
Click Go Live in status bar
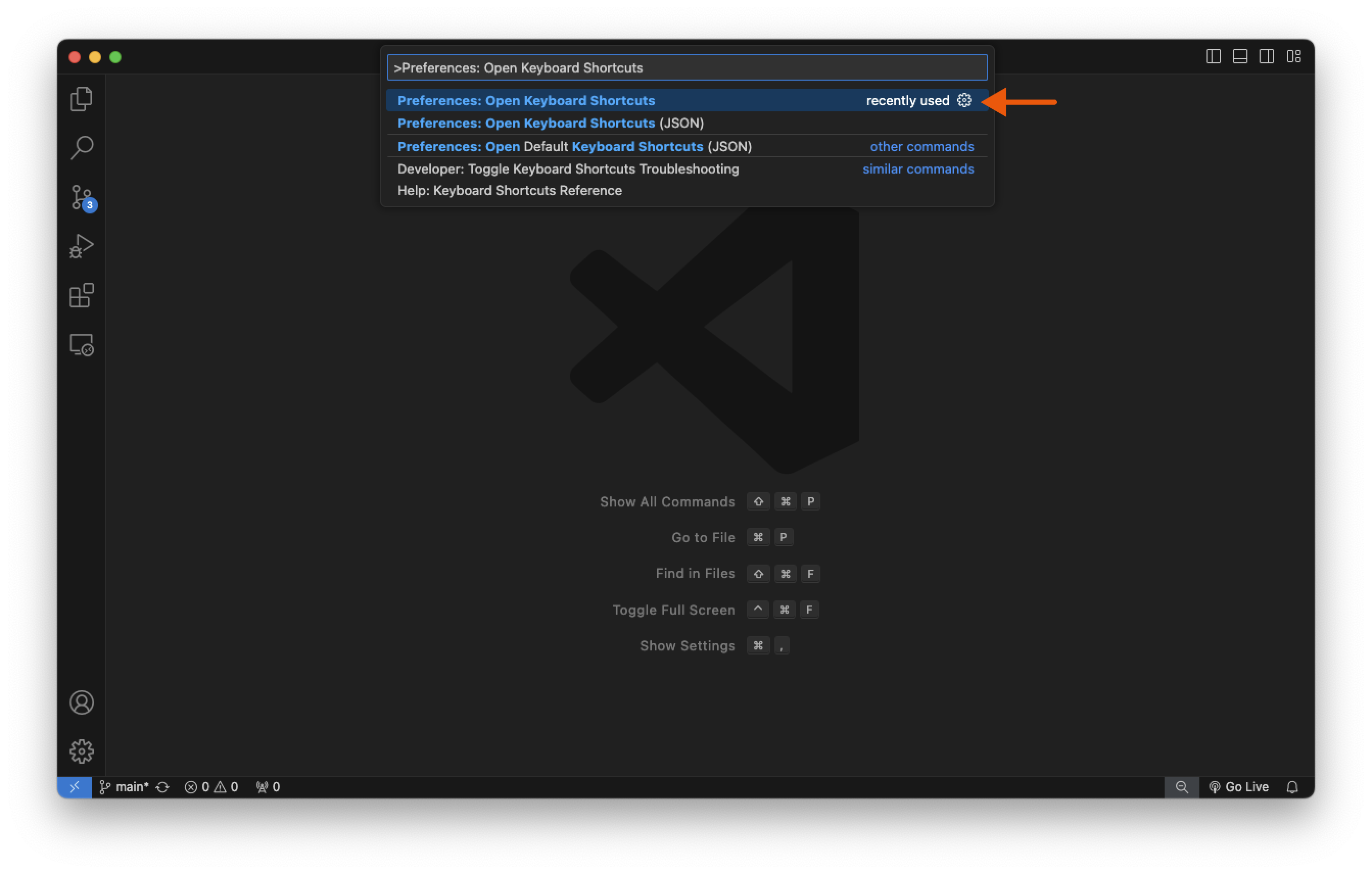tap(1239, 787)
